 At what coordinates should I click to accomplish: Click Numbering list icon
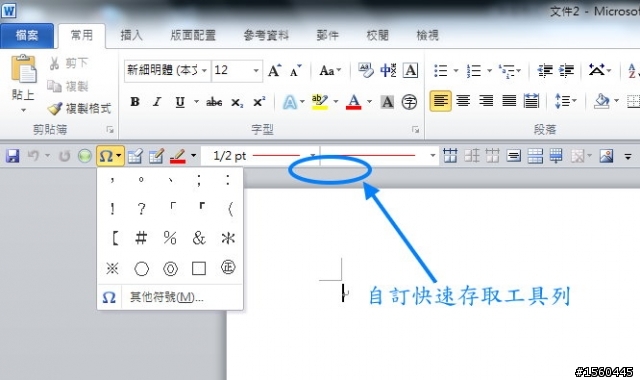coord(473,71)
